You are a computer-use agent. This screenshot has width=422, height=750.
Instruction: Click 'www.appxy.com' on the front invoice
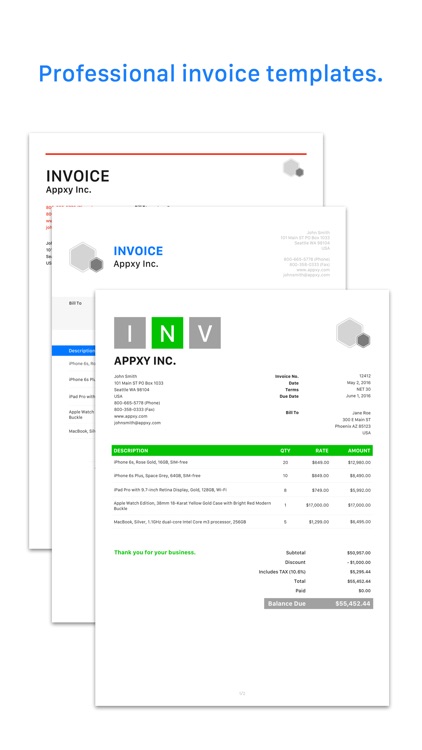coord(131,416)
